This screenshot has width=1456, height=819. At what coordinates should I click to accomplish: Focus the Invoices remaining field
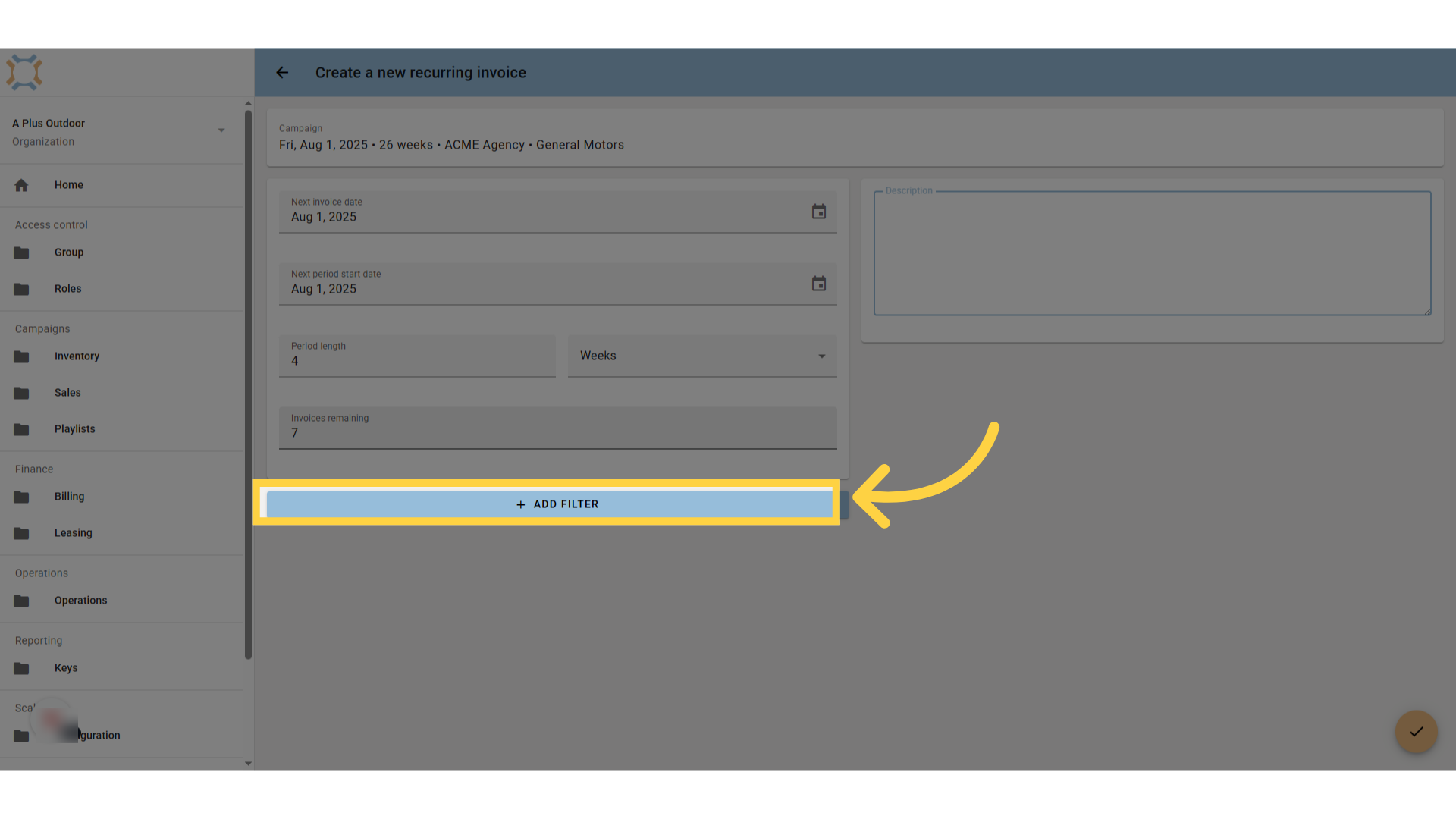(x=557, y=428)
